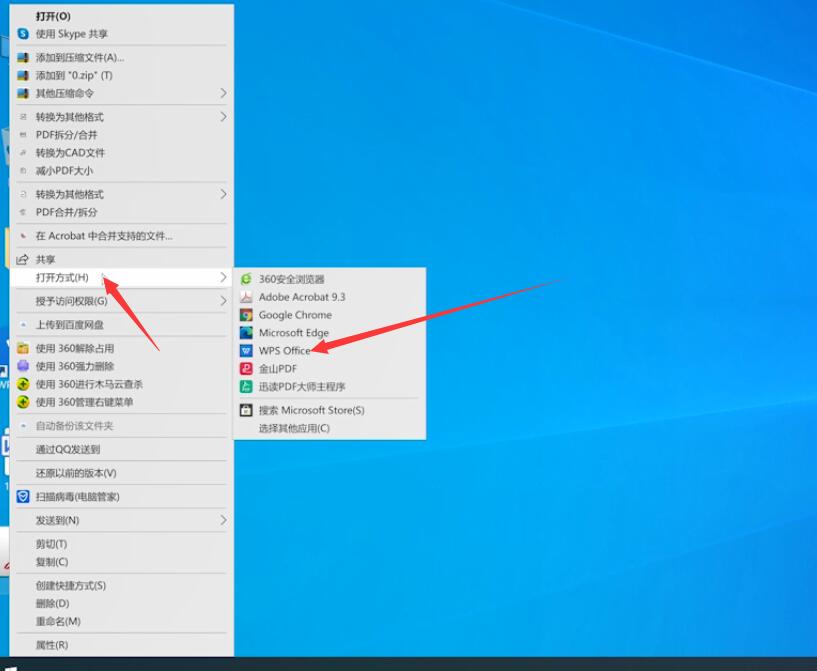Open 属性(R) properties entry
This screenshot has width=817, height=671.
(121, 645)
